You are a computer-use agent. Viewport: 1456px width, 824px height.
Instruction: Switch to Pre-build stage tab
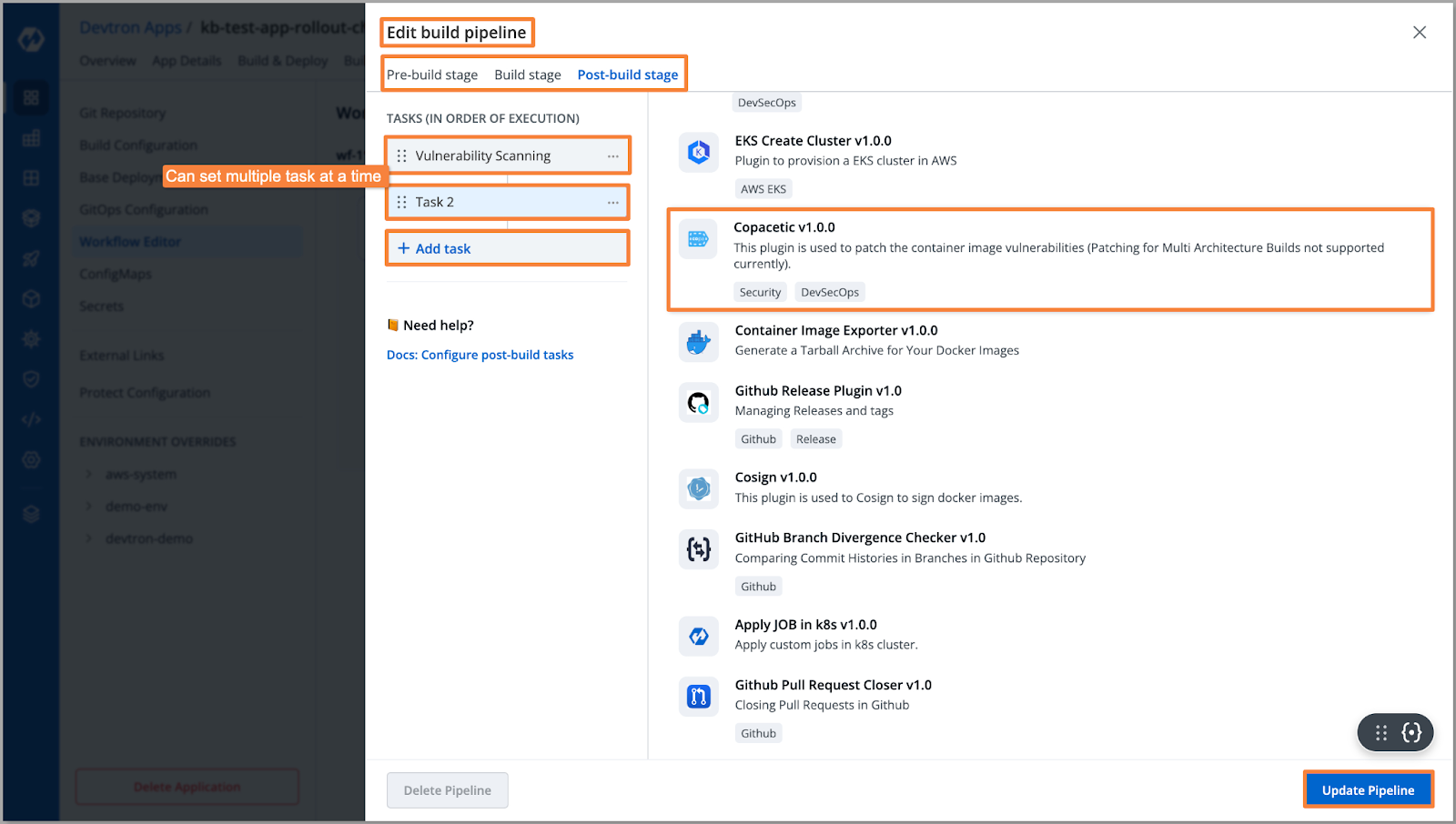[x=432, y=75]
